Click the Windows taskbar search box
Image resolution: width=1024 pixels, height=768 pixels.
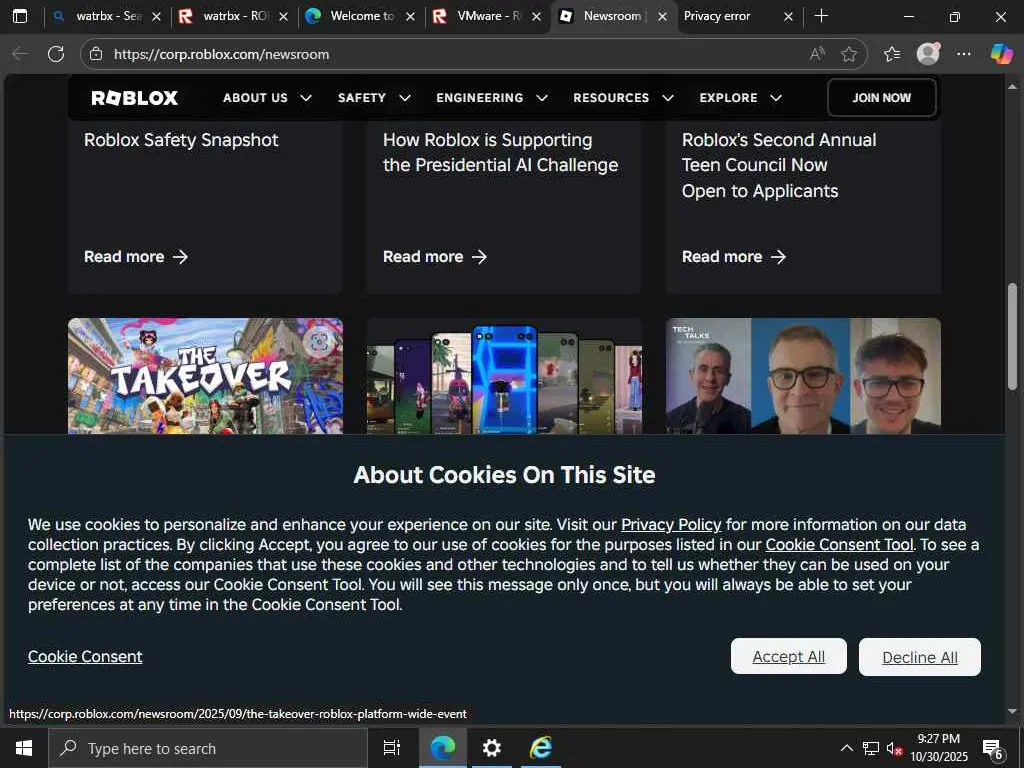pyautogui.click(x=208, y=748)
